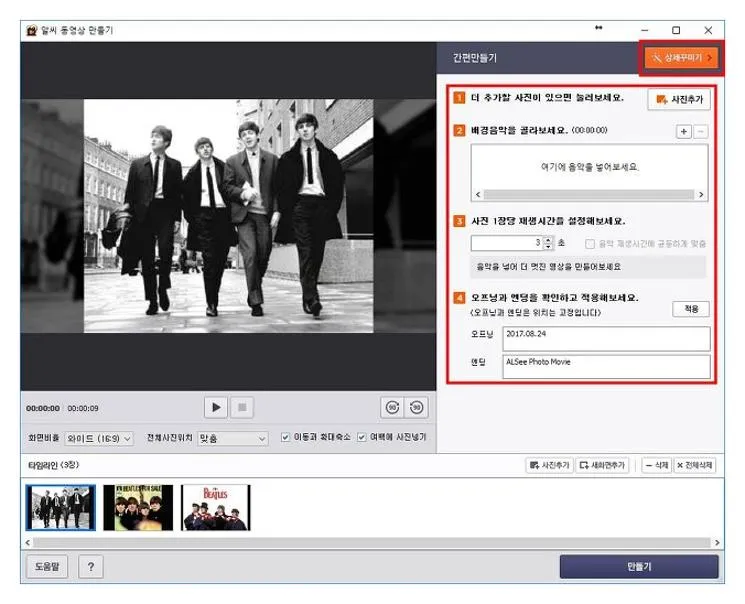The height and width of the screenshot is (604, 745).
Task: Select second timeline thumbnail album cover
Action: [138, 508]
